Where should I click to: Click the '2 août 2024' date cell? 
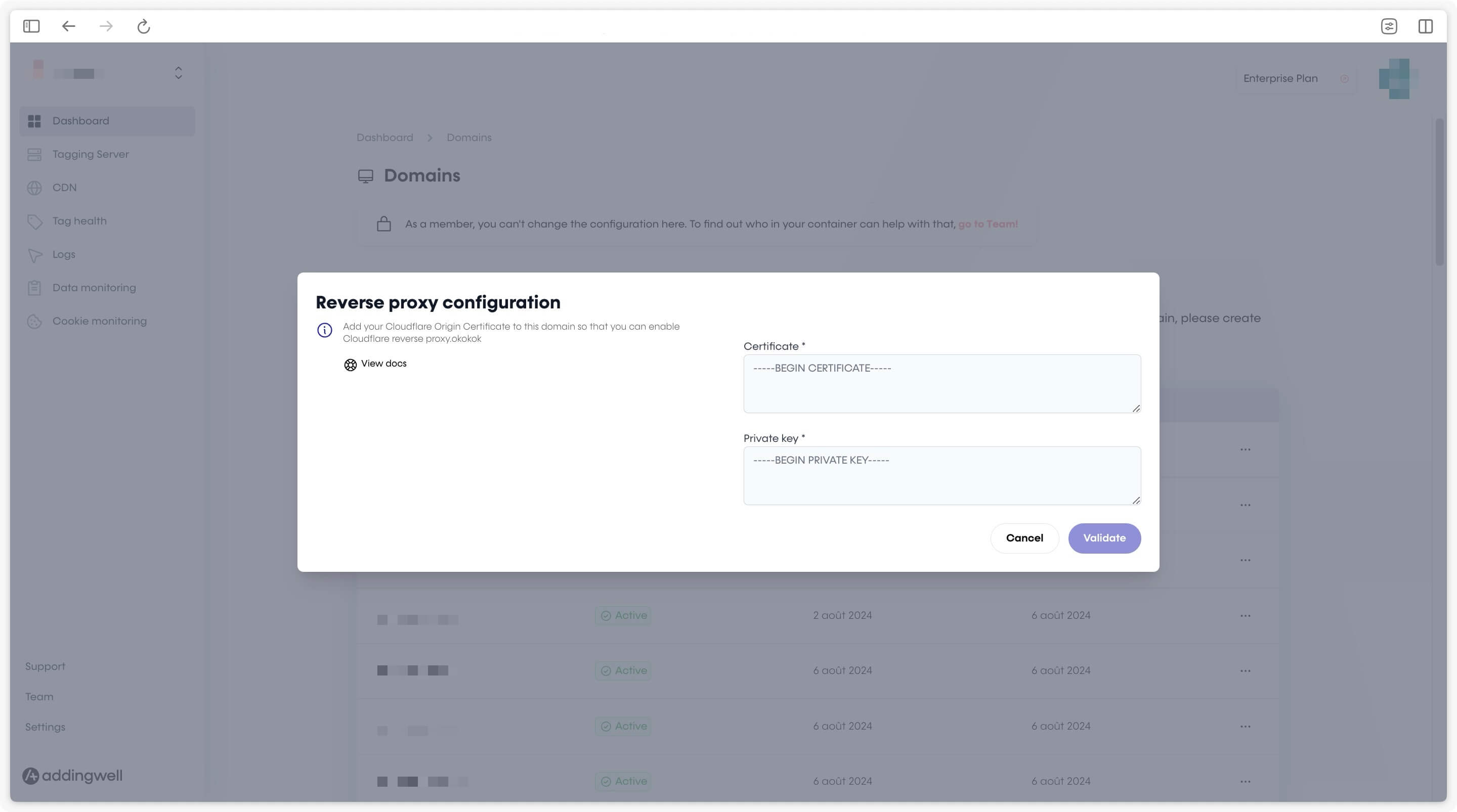(x=842, y=615)
